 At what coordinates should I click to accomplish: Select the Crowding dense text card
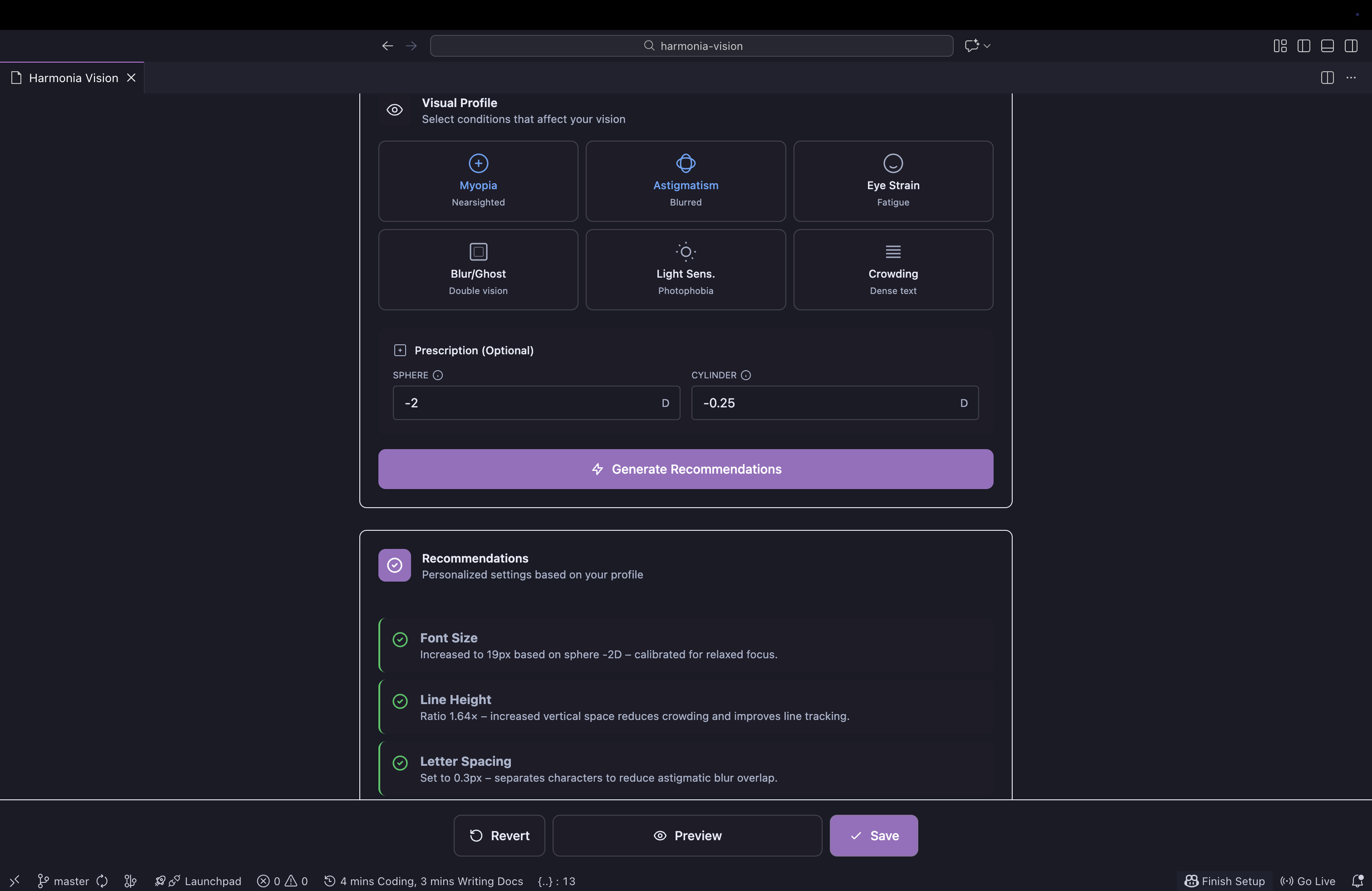click(x=892, y=270)
